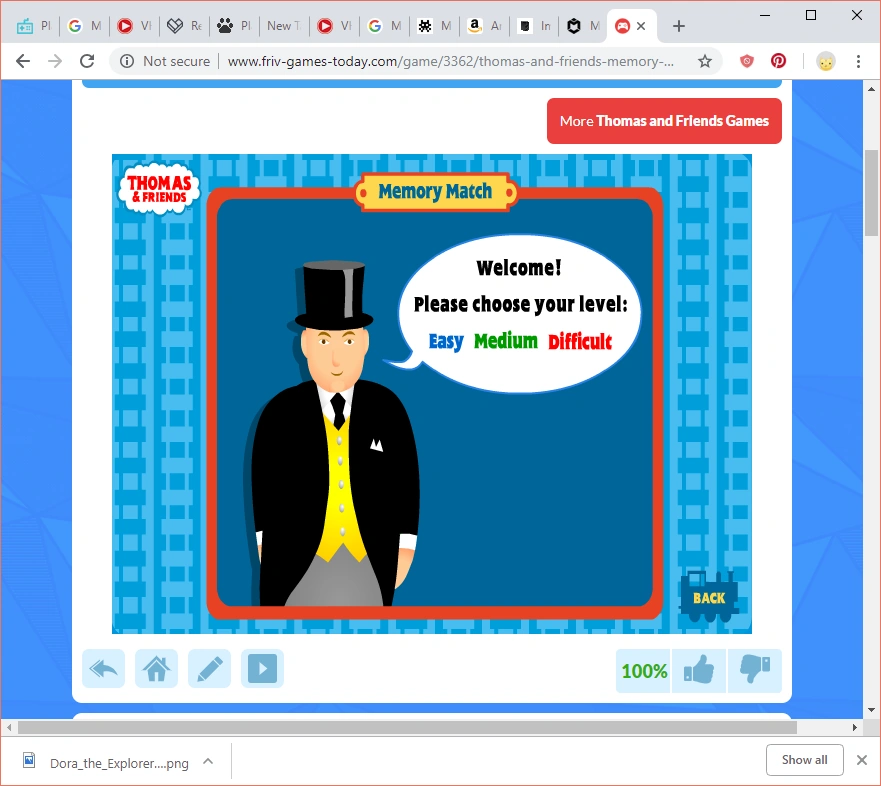Click the play walkthrough icon below the game
881x786 pixels.
[262, 668]
